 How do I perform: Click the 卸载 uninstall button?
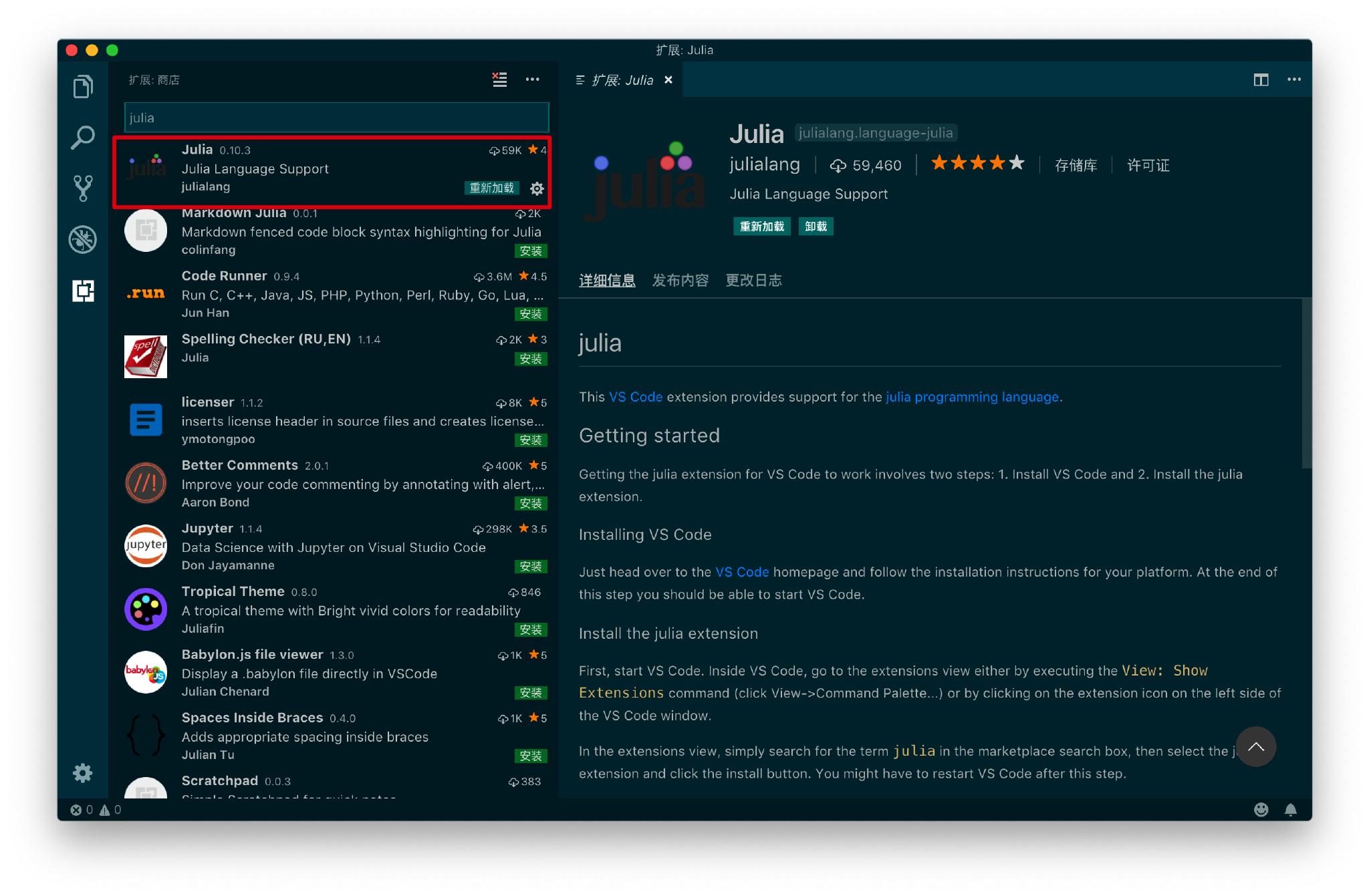pyautogui.click(x=816, y=227)
